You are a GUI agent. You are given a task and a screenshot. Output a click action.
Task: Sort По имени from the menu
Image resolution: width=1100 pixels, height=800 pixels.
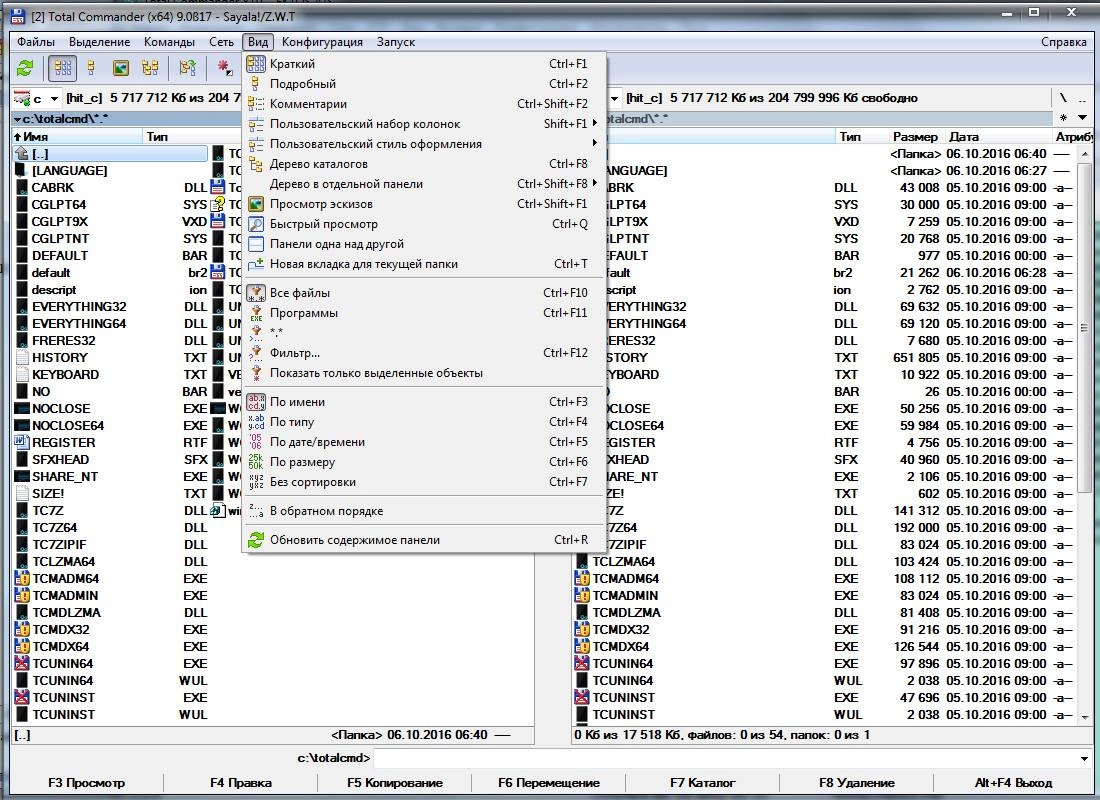tap(424, 402)
